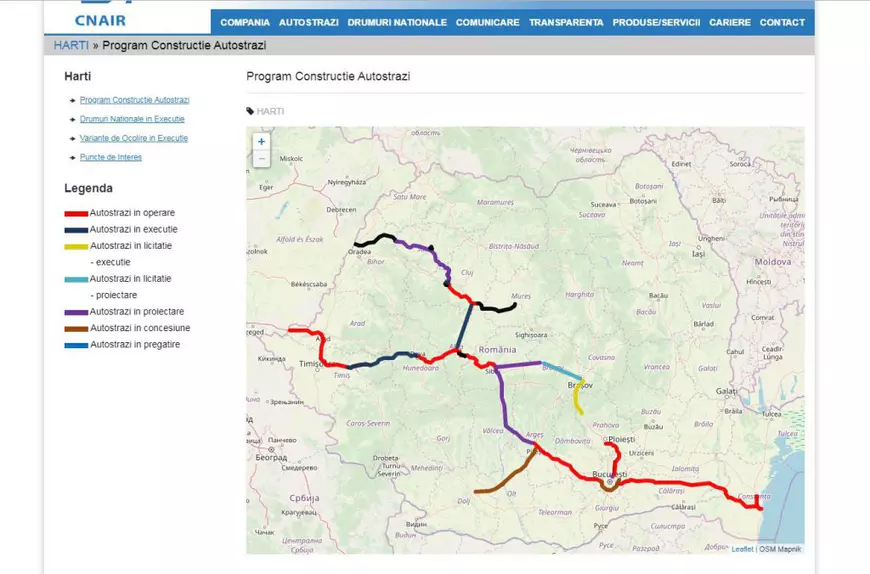
Task: Open the CARIERE menu
Action: click(x=730, y=23)
